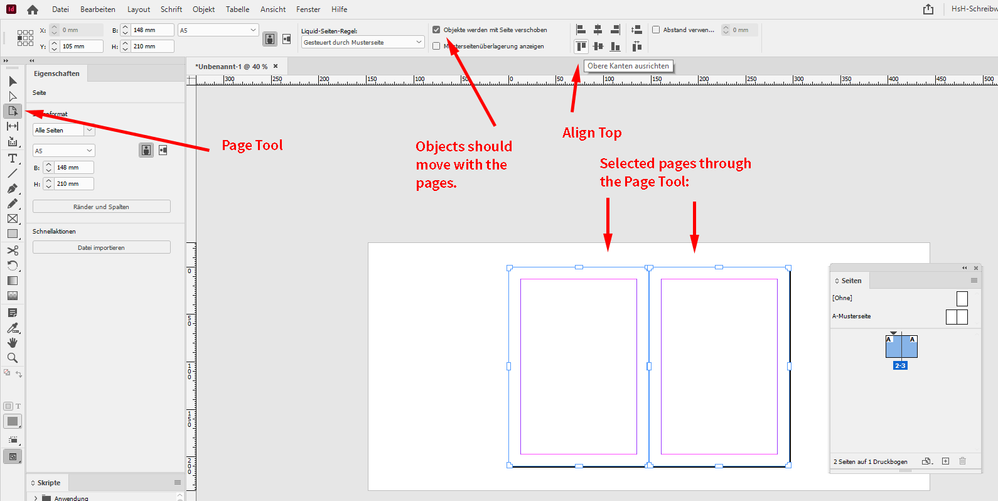998x501 pixels.
Task: Select the Pencil tool
Action: (x=12, y=204)
